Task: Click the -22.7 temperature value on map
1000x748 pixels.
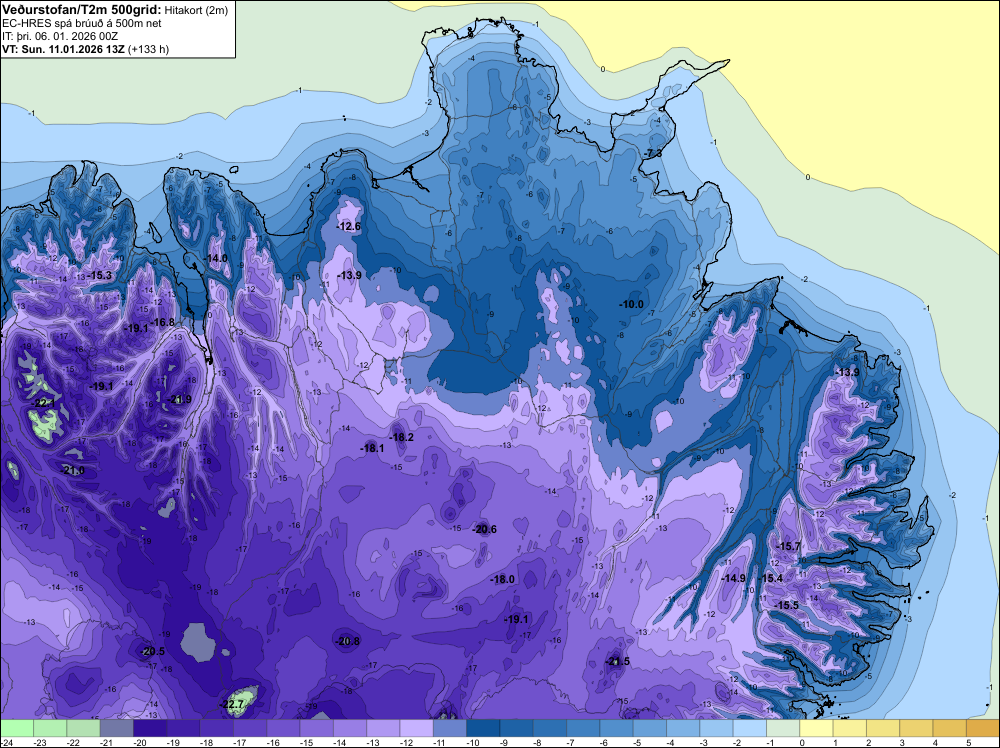Action: [232, 704]
